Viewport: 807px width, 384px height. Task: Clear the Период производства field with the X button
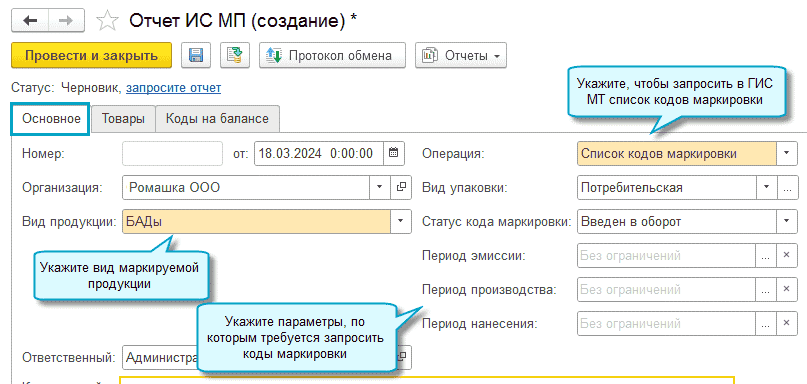[x=786, y=289]
